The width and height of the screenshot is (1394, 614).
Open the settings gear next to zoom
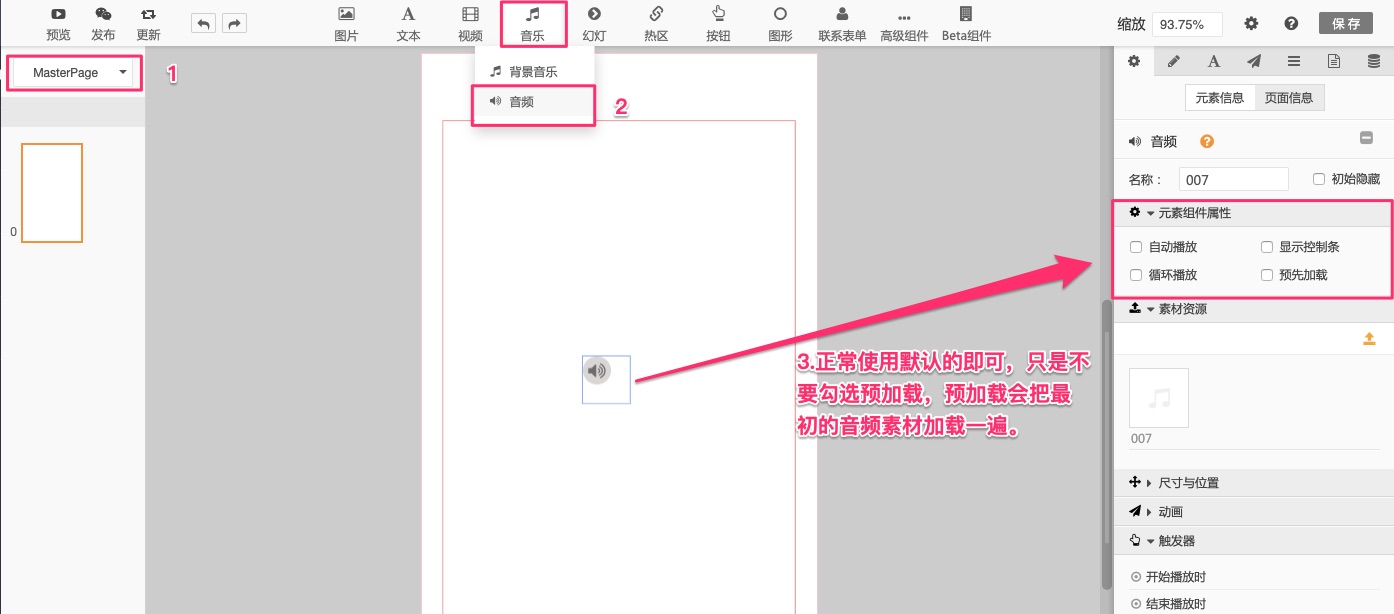coord(1251,23)
